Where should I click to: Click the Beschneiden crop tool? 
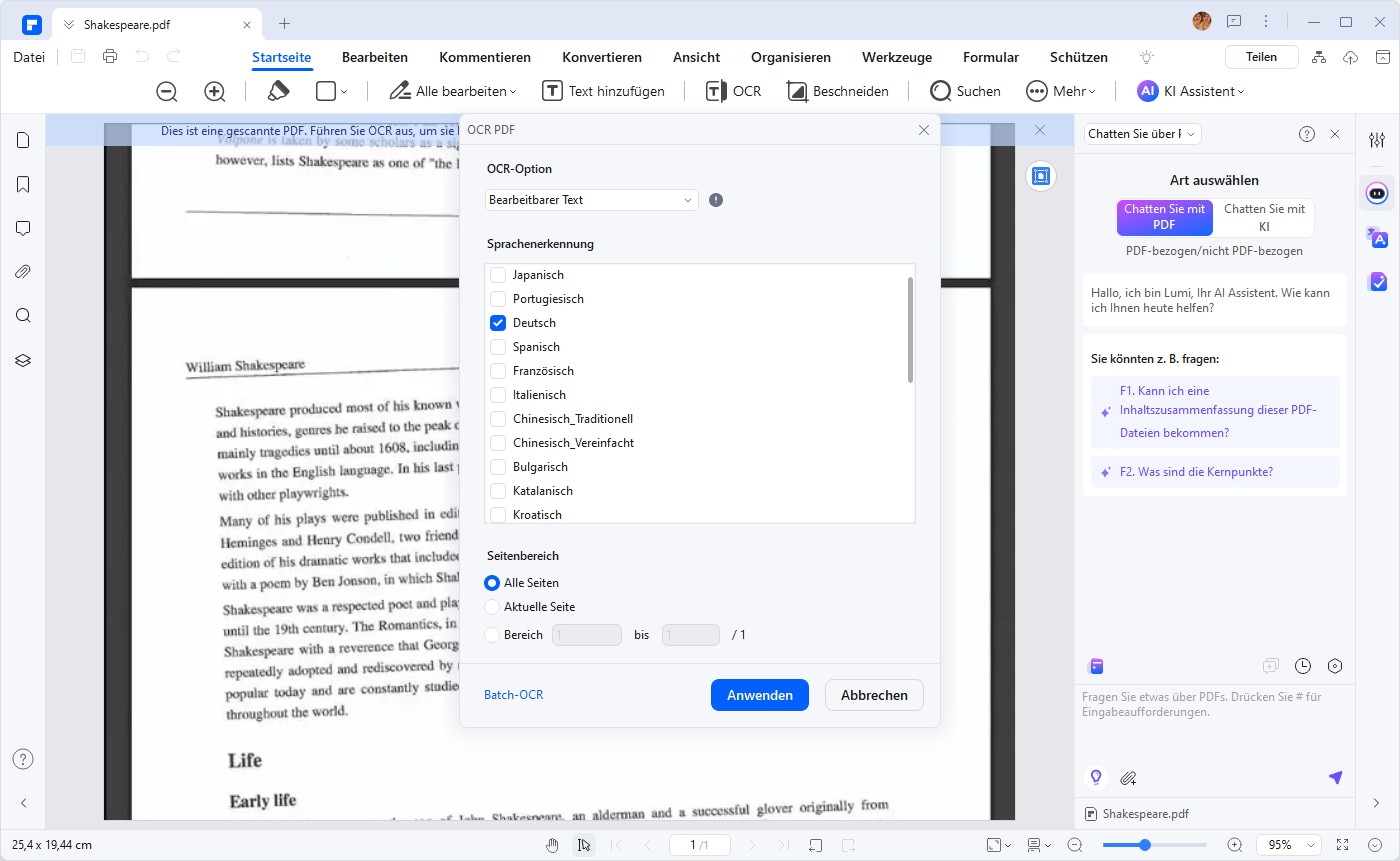pyautogui.click(x=838, y=91)
